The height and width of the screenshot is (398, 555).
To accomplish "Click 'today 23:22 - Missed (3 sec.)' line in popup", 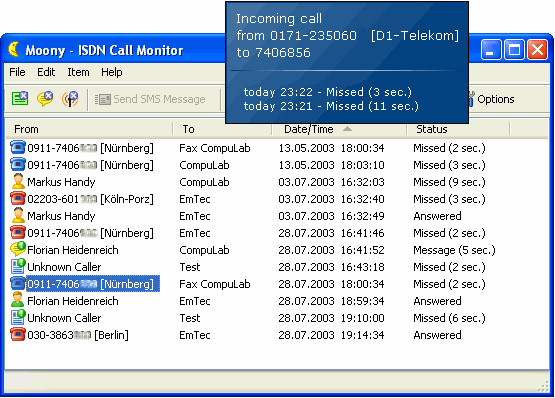I will (x=327, y=92).
